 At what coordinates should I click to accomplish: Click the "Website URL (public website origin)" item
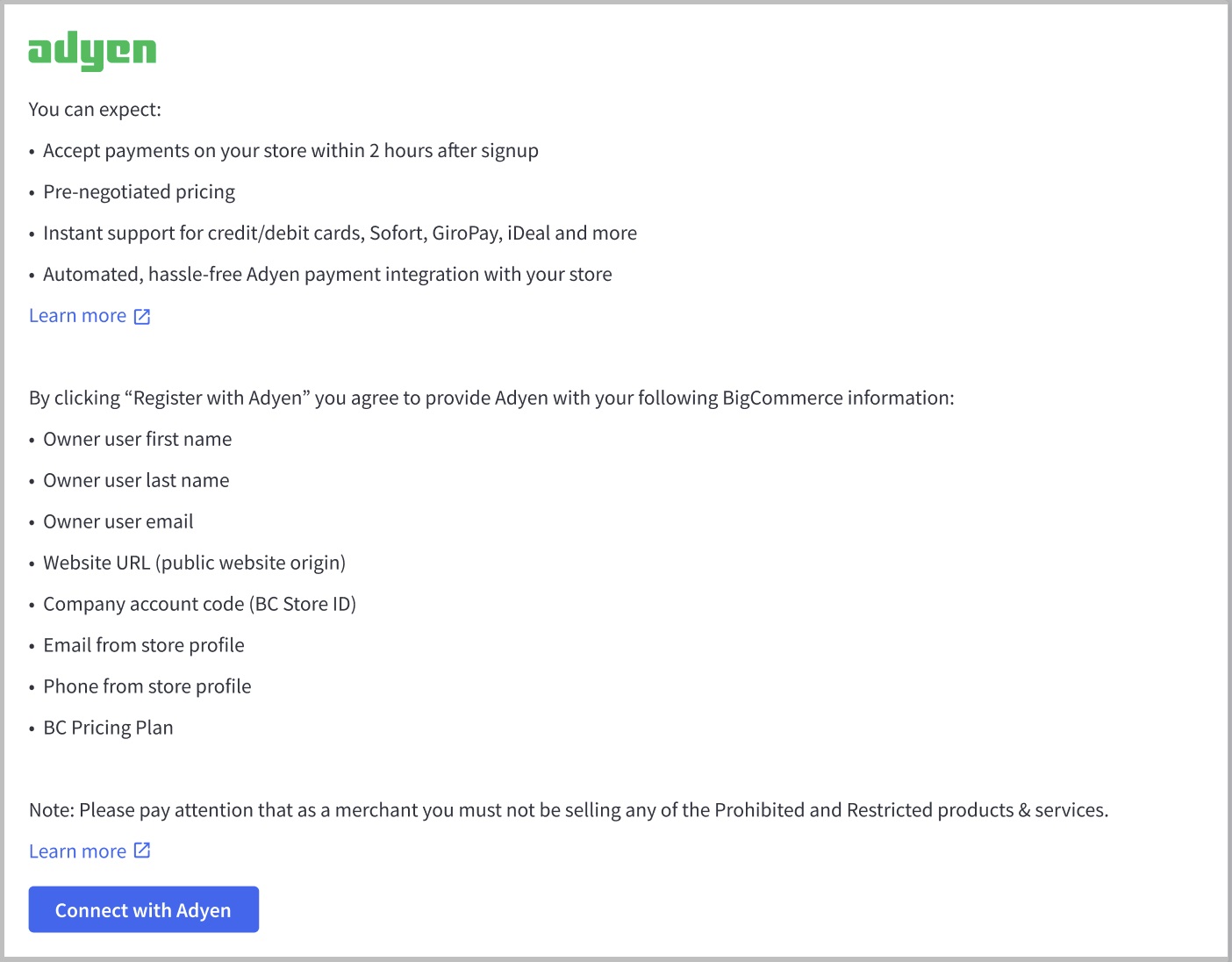[194, 564]
